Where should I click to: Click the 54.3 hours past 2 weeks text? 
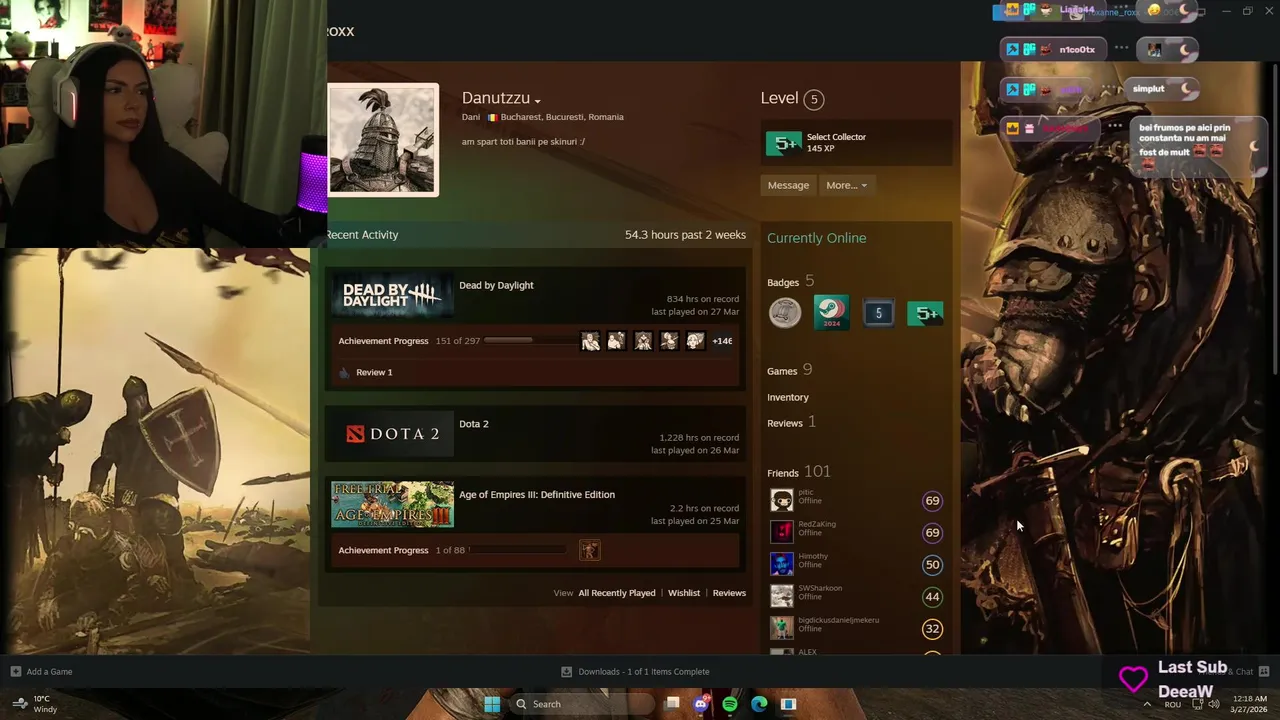pos(685,235)
